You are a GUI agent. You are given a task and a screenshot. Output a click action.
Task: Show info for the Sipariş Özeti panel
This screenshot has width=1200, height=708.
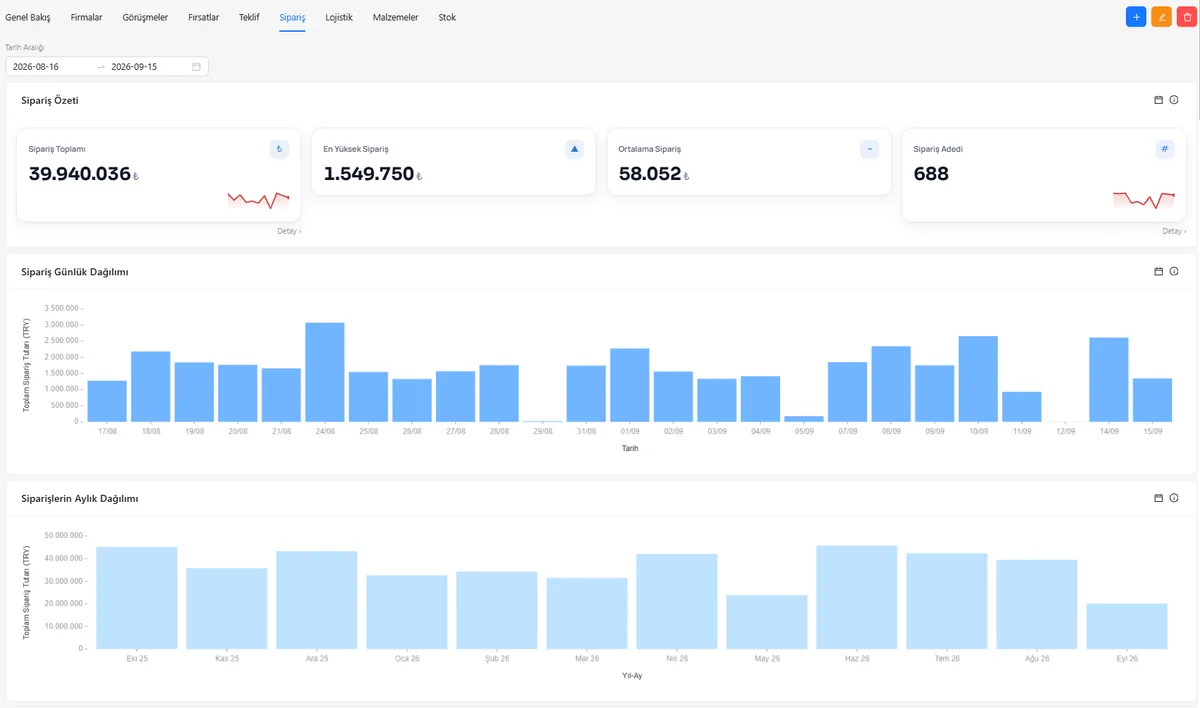tap(1174, 100)
